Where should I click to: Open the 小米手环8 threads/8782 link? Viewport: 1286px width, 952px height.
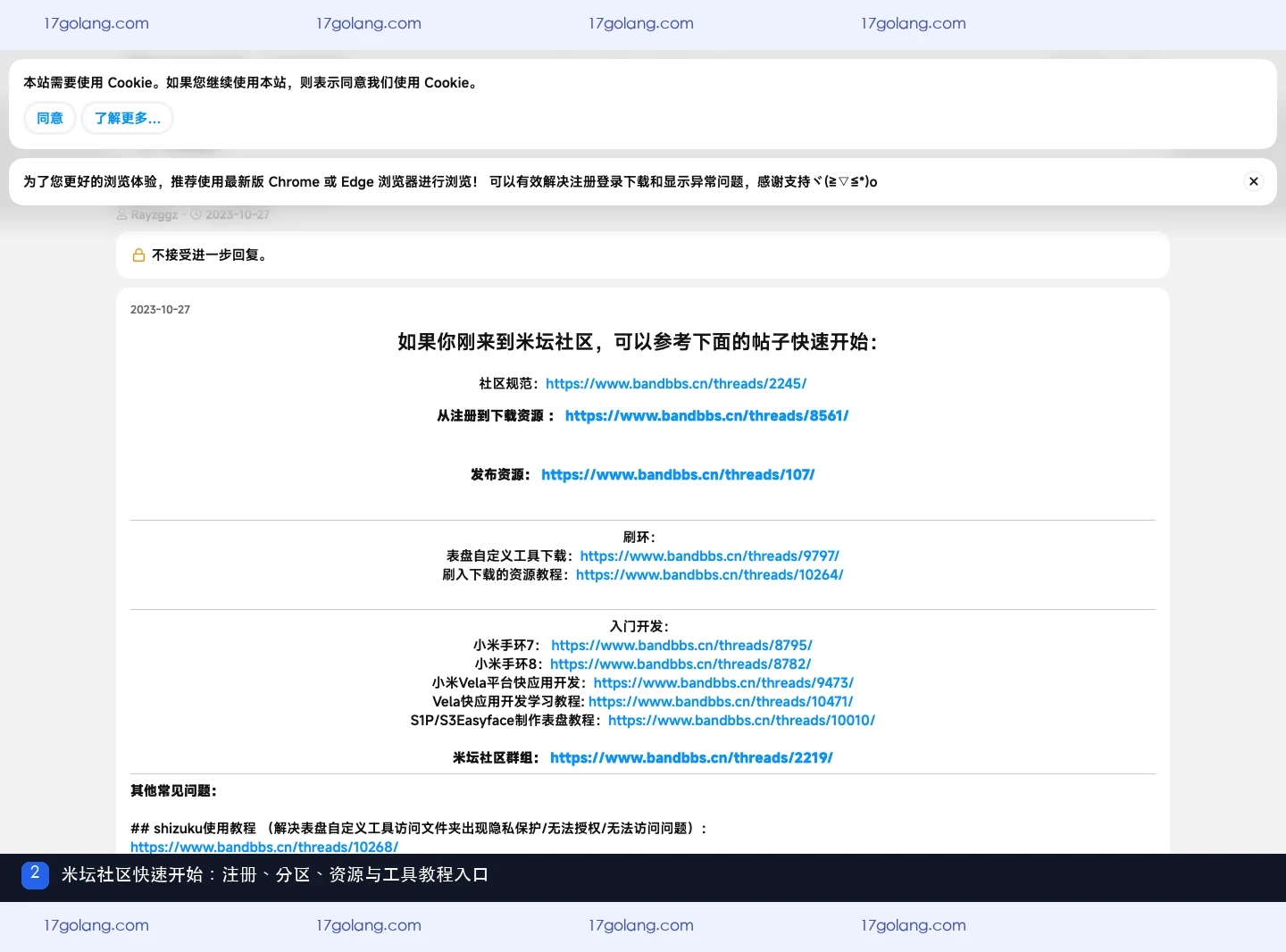(x=681, y=664)
